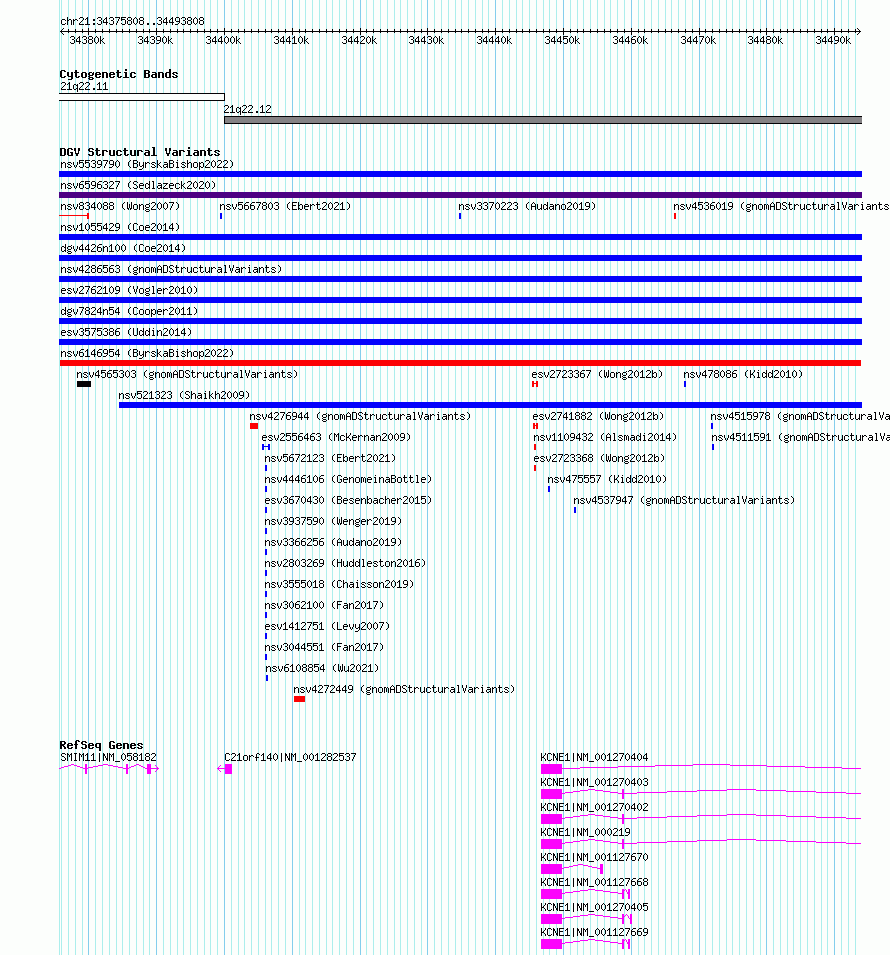Click the RefSeq Genes track title
Screen dimensions: 890x955
[101, 745]
